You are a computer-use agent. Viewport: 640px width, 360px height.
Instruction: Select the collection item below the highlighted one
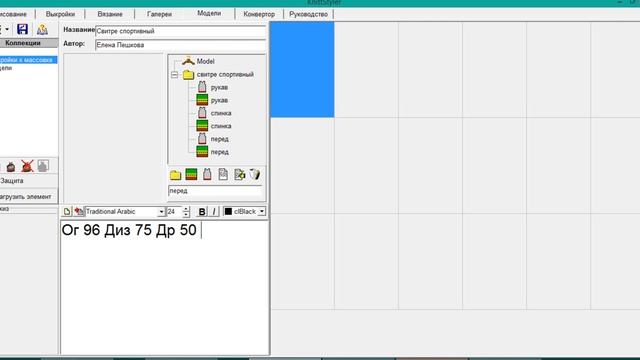point(6,68)
